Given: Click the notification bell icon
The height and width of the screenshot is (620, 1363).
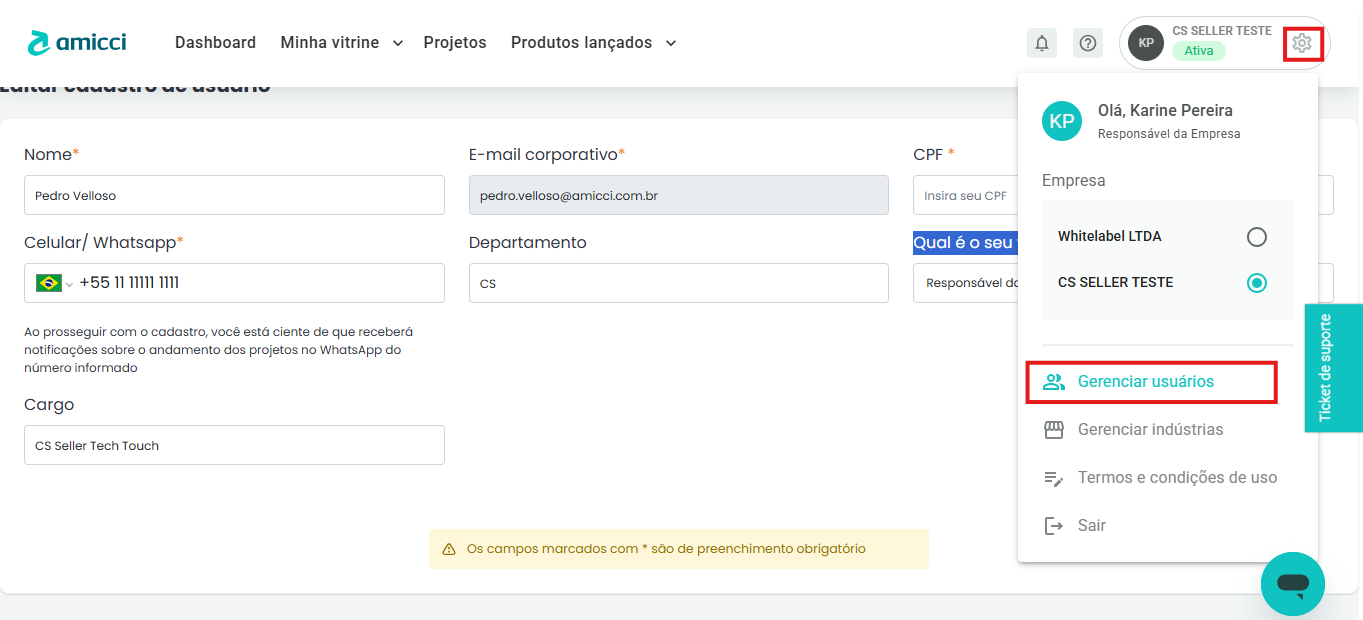Looking at the screenshot, I should pyautogui.click(x=1042, y=43).
